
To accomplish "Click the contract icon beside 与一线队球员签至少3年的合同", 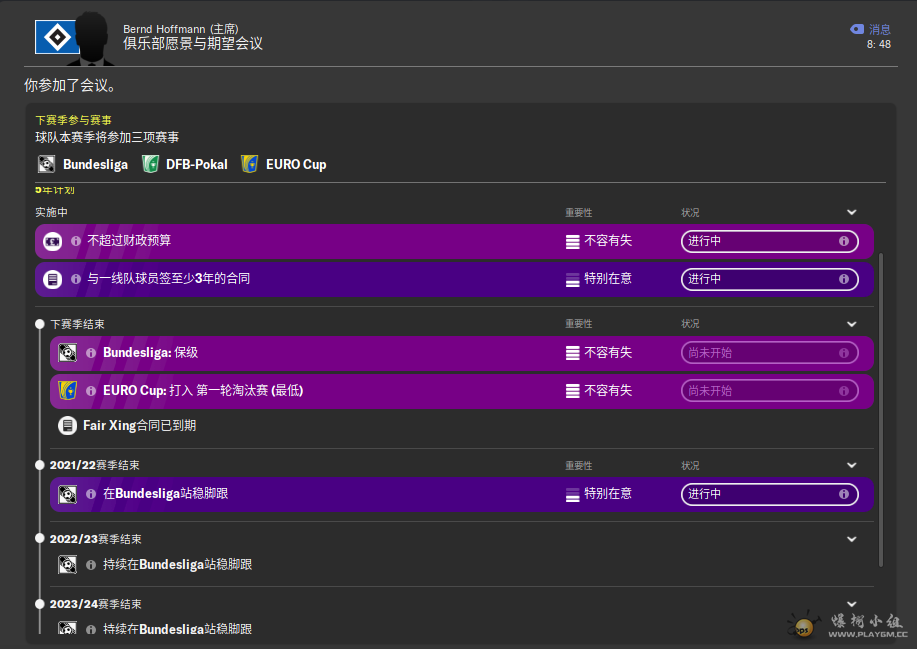I will coord(53,279).
